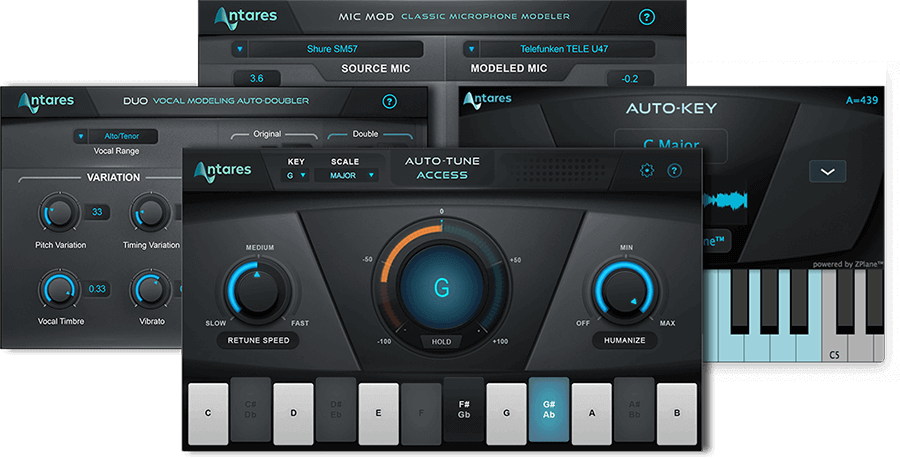Open the Key dropdown showing G

click(x=296, y=176)
